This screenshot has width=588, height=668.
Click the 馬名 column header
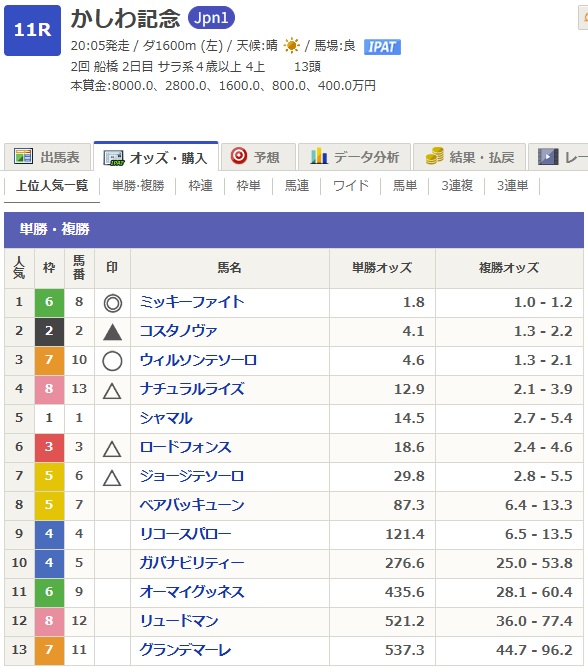click(x=230, y=268)
